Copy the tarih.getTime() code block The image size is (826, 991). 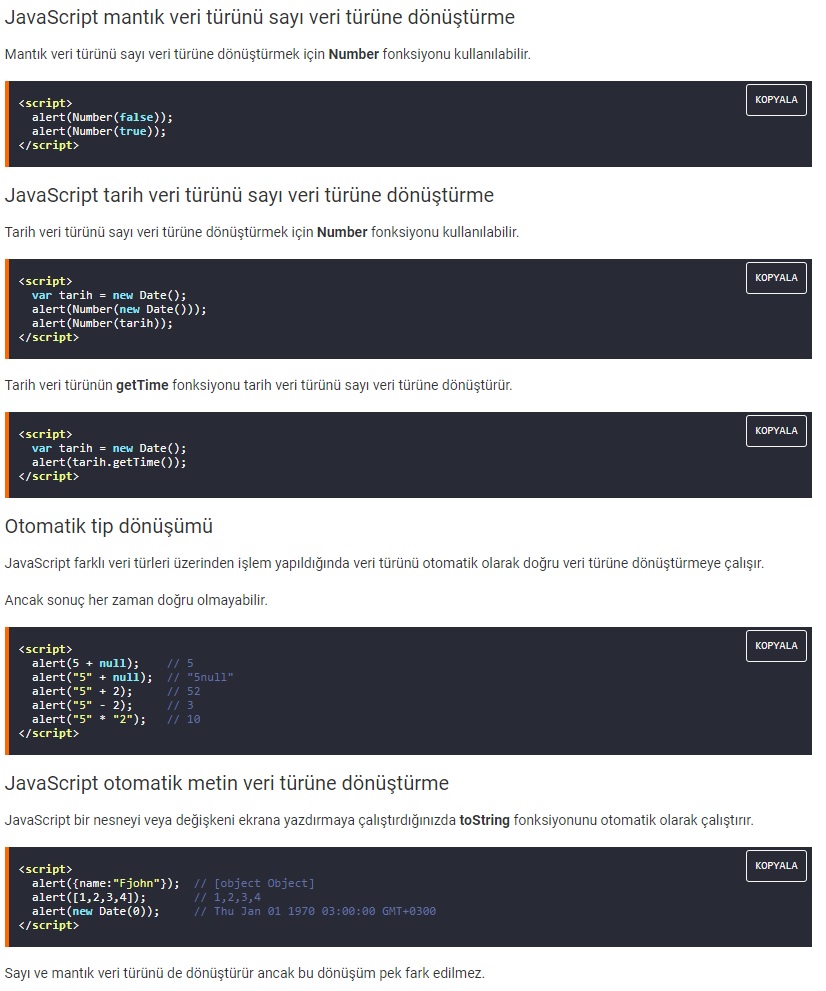775,431
